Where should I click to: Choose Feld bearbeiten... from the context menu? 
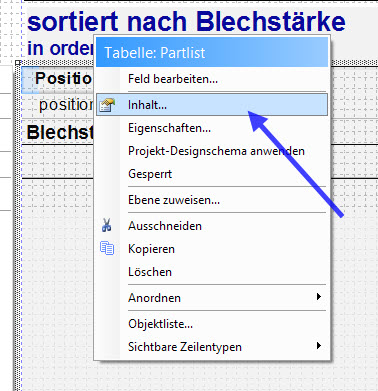click(x=212, y=79)
